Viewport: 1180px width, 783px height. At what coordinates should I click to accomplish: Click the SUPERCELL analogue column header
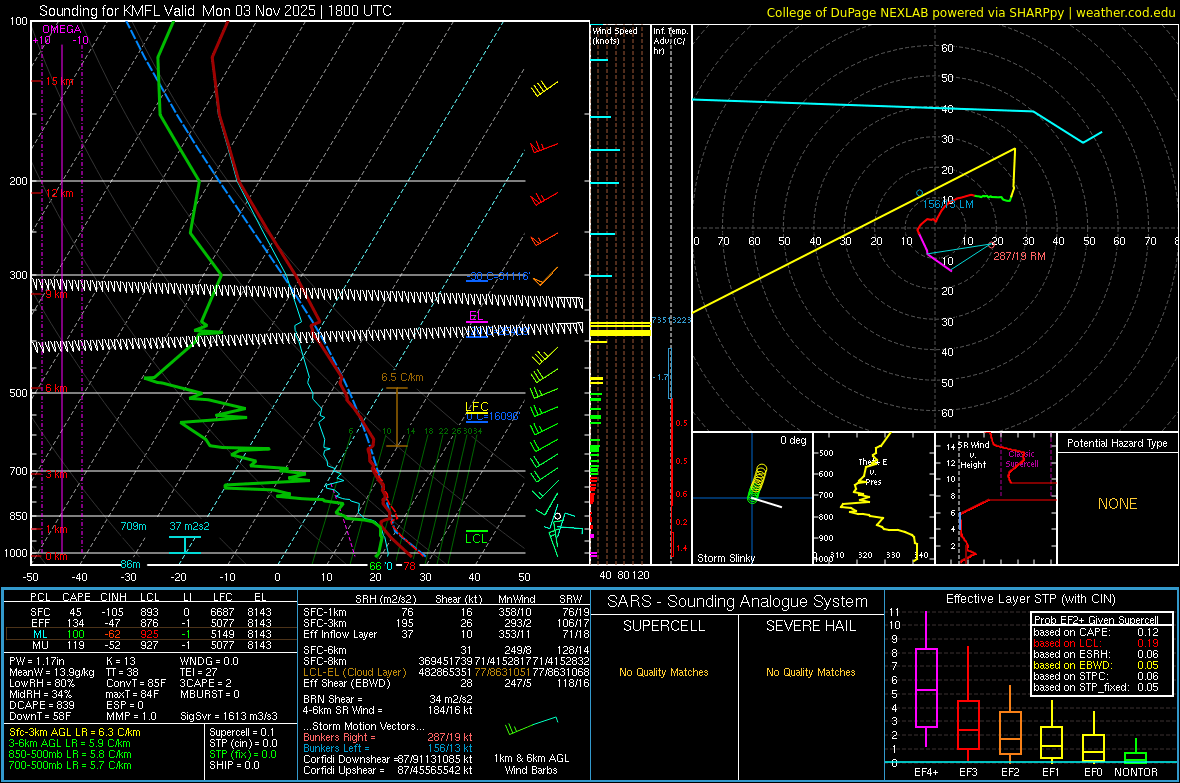(664, 626)
